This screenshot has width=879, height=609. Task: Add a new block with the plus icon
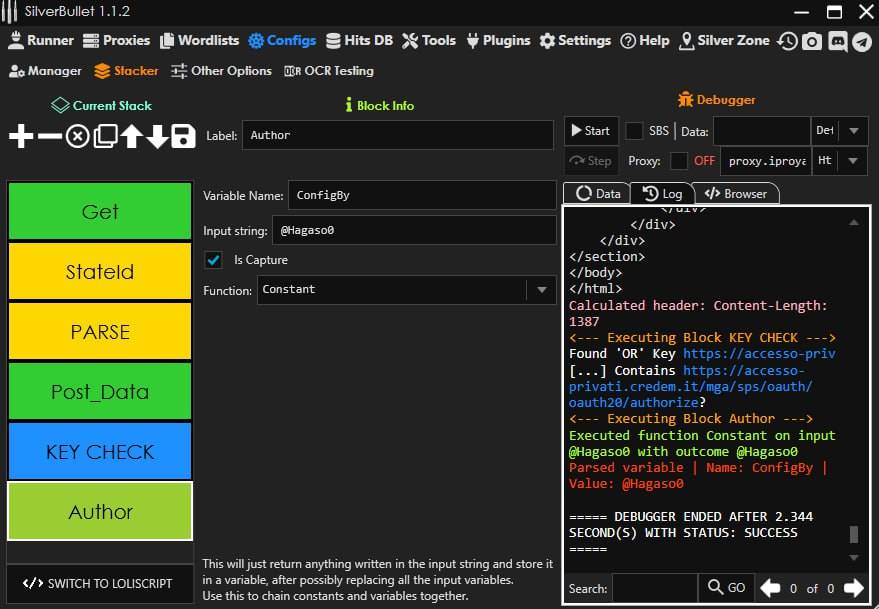21,136
